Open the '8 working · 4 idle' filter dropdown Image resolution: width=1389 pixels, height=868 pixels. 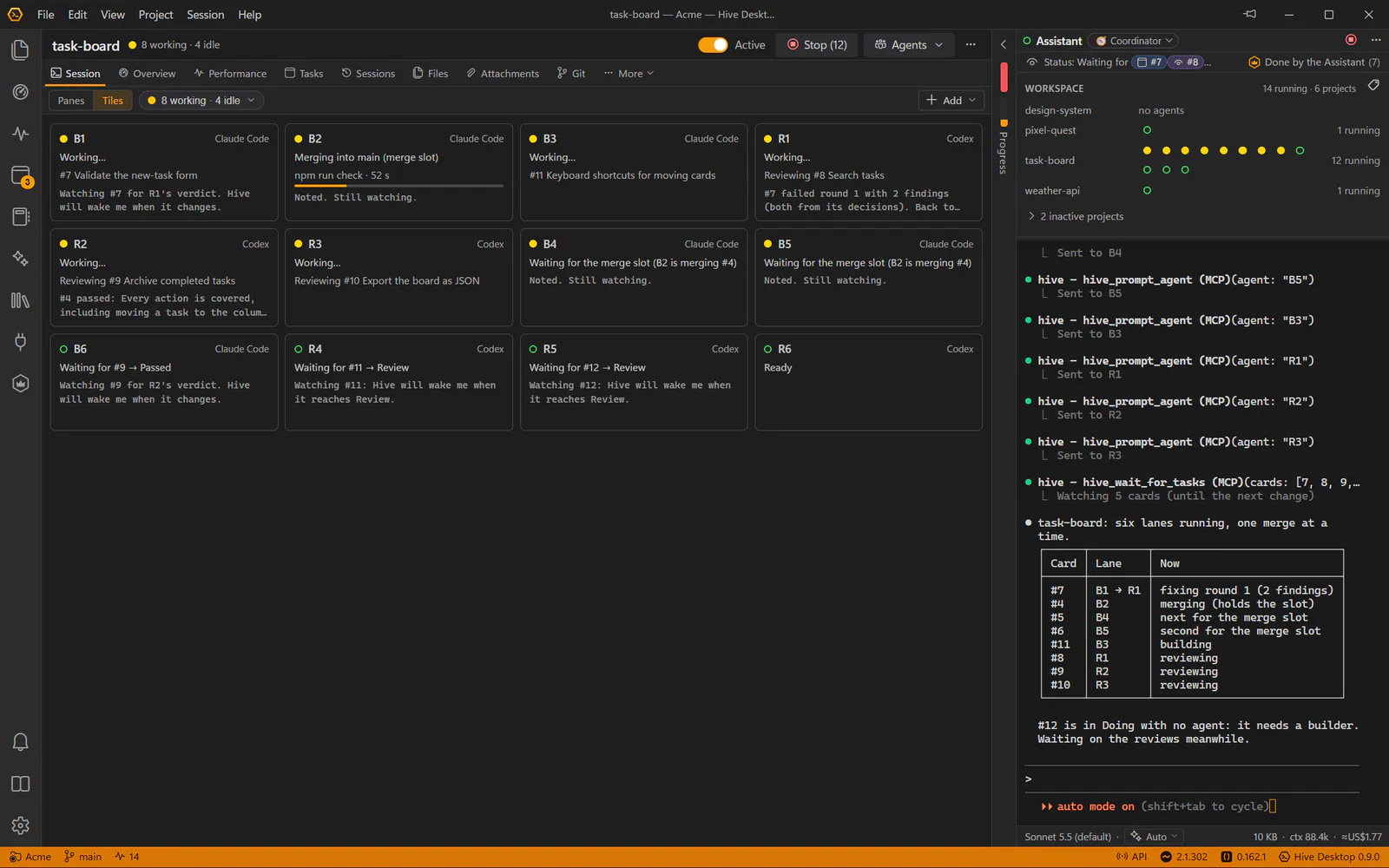[201, 101]
